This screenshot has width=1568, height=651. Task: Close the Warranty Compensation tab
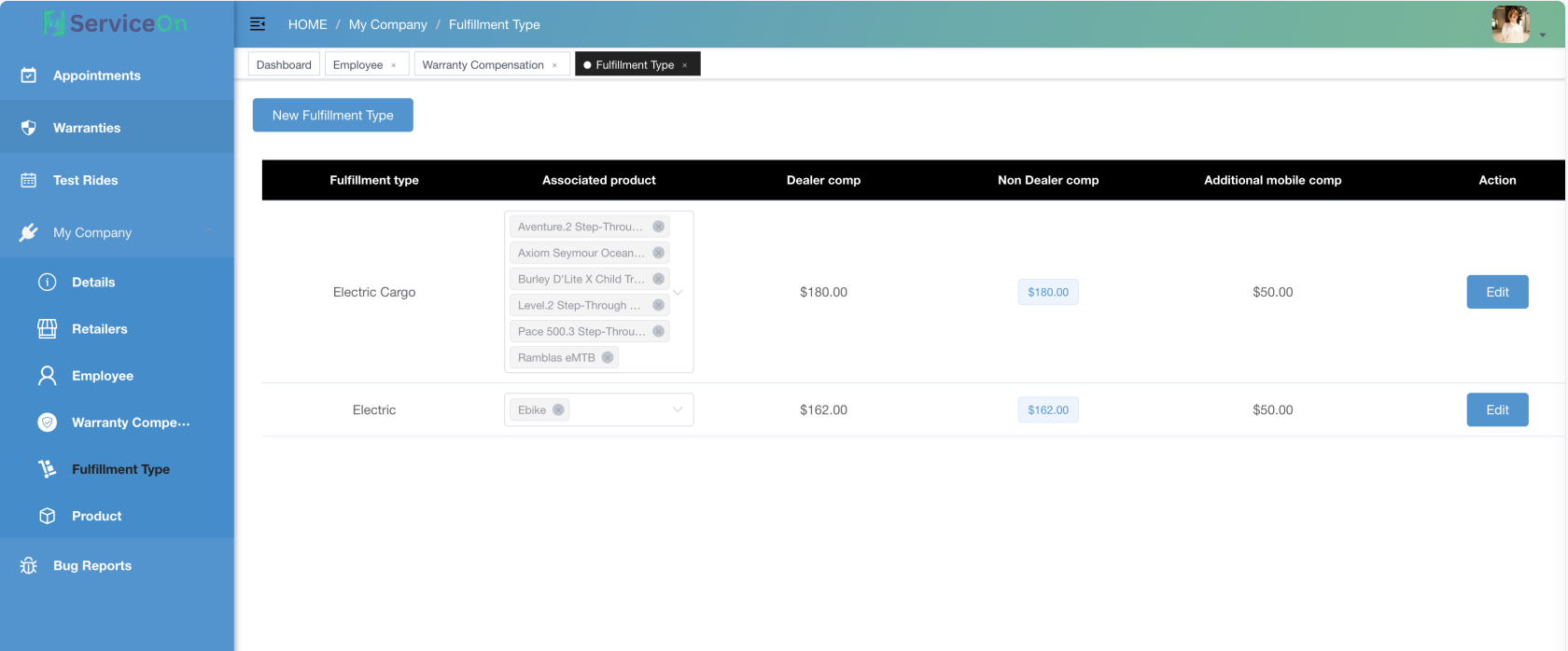point(554,65)
